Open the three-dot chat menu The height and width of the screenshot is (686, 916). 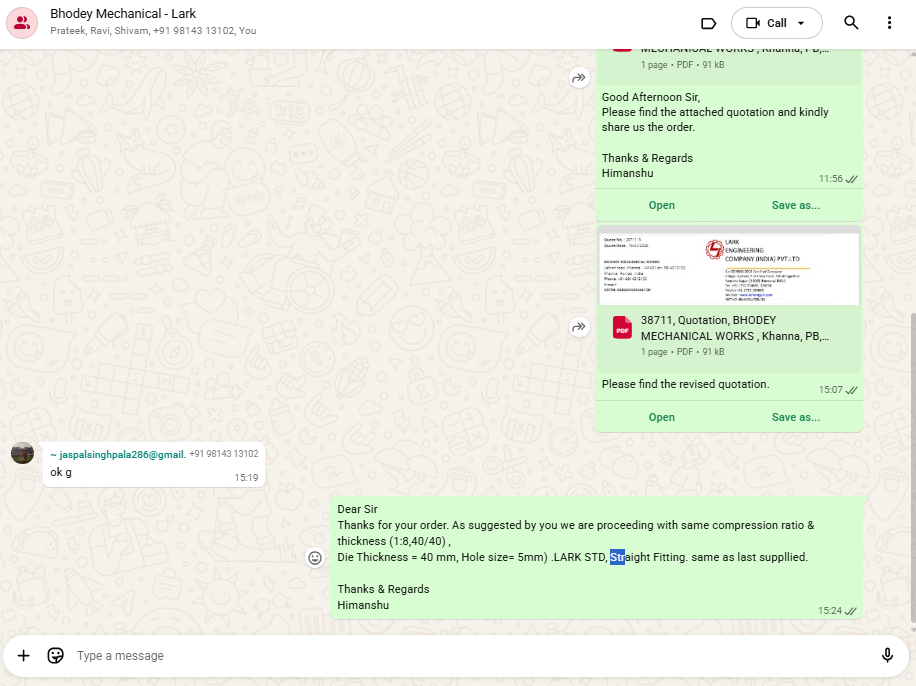889,23
